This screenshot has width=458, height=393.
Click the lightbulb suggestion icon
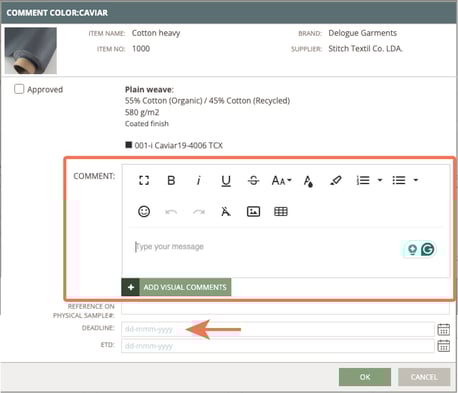tap(412, 249)
